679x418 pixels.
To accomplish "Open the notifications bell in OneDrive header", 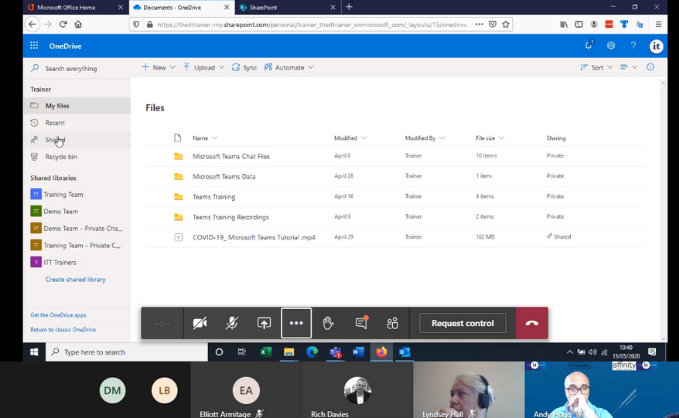I will pyautogui.click(x=588, y=45).
